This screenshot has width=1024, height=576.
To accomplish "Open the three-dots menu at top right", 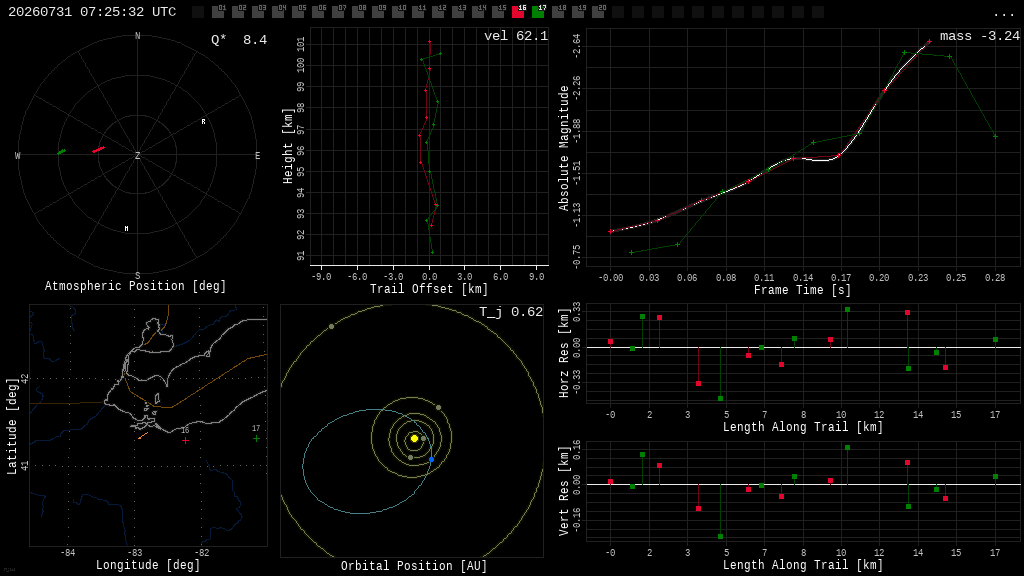I will (x=1003, y=14).
